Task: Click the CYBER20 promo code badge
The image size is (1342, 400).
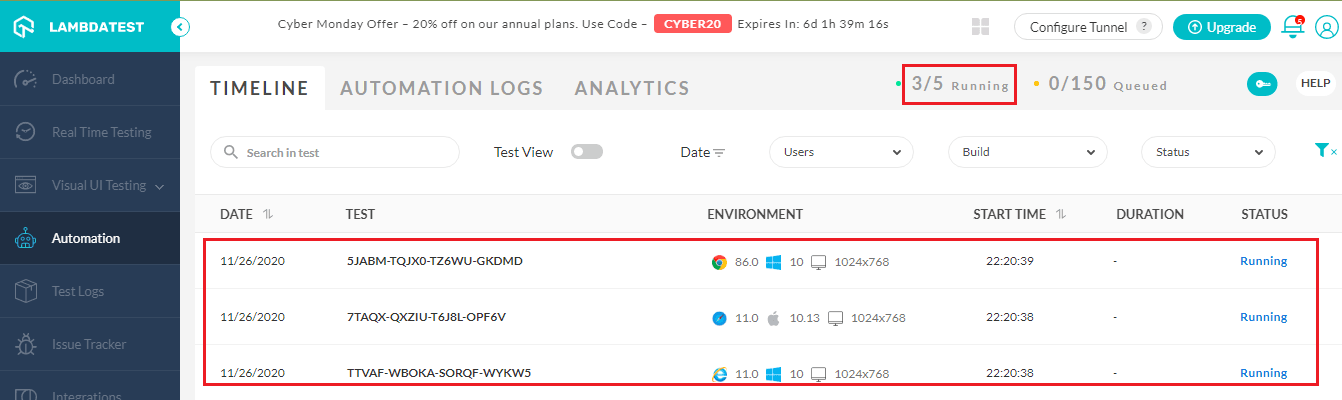Action: (693, 24)
